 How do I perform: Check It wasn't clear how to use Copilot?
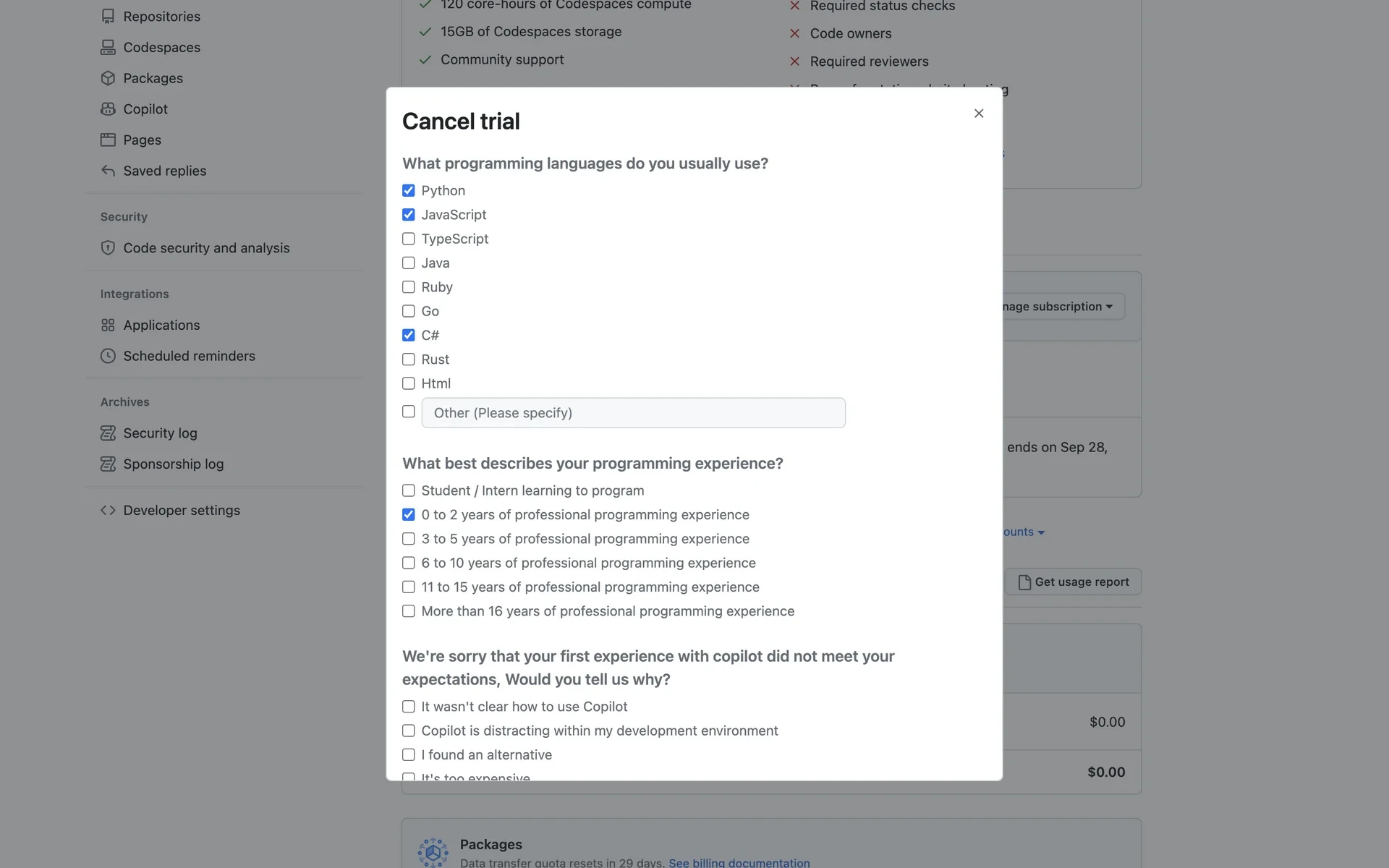pos(409,707)
